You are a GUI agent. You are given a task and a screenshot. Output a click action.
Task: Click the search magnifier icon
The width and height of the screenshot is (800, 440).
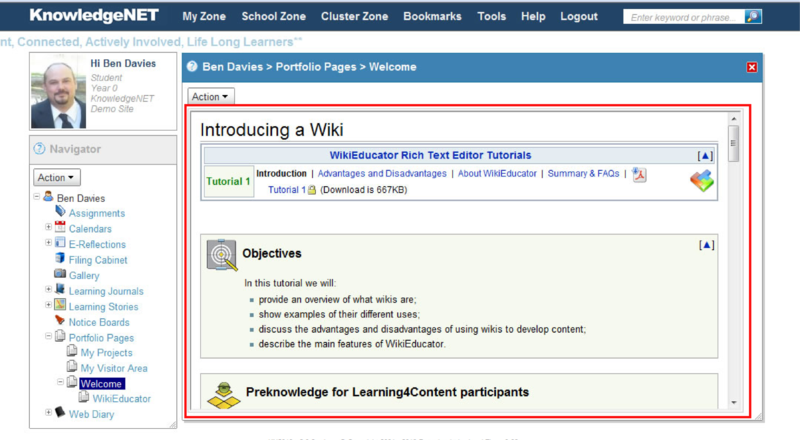(x=753, y=16)
